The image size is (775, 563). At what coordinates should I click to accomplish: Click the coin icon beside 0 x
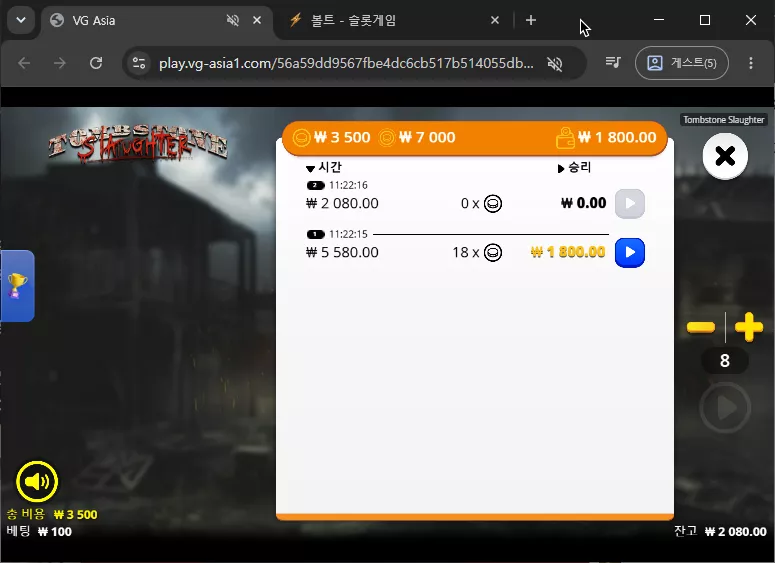(493, 204)
